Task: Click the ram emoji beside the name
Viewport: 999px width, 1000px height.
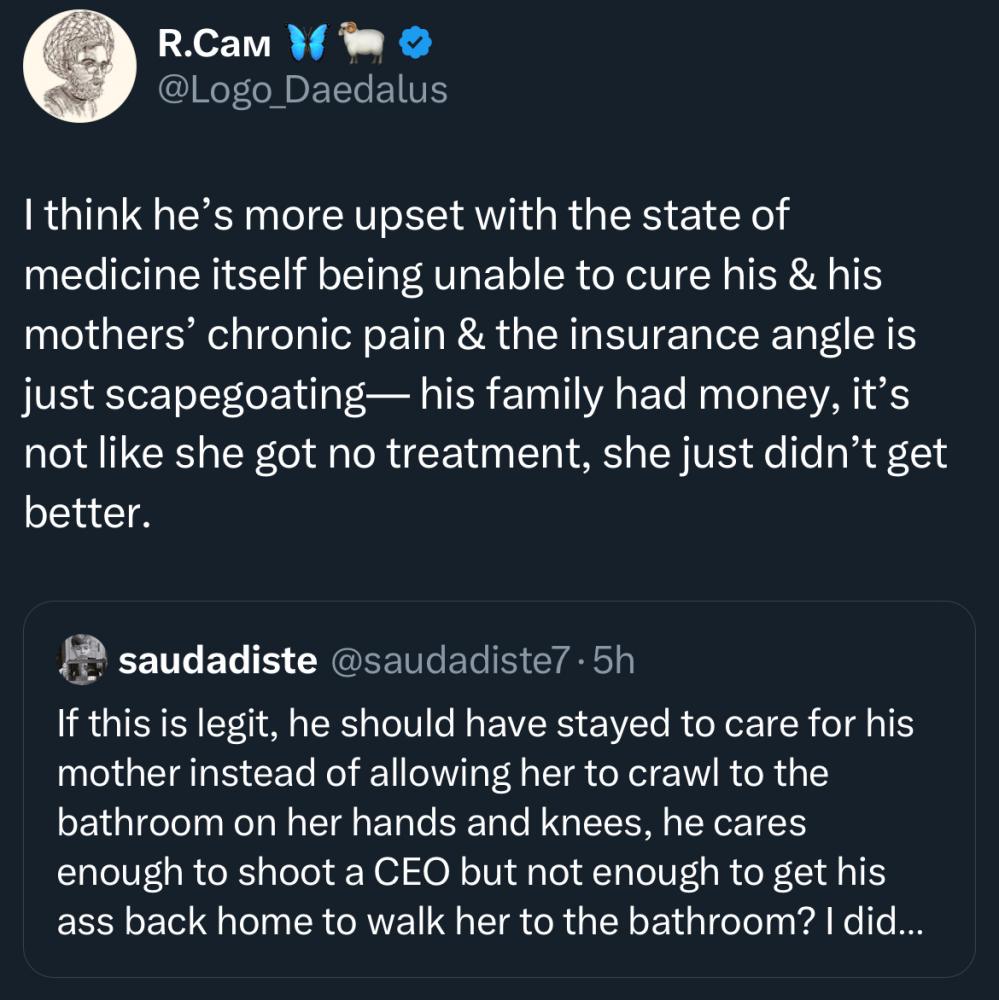Action: pos(360,43)
